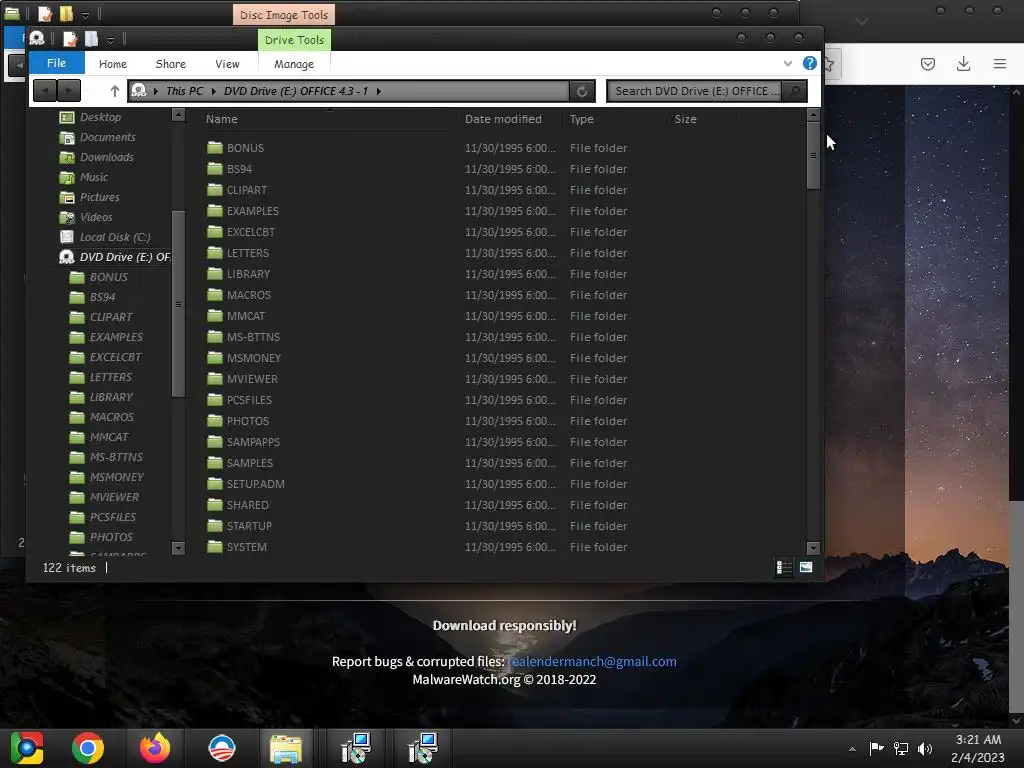Refresh the current folder view
This screenshot has width=1024, height=768.
582,91
